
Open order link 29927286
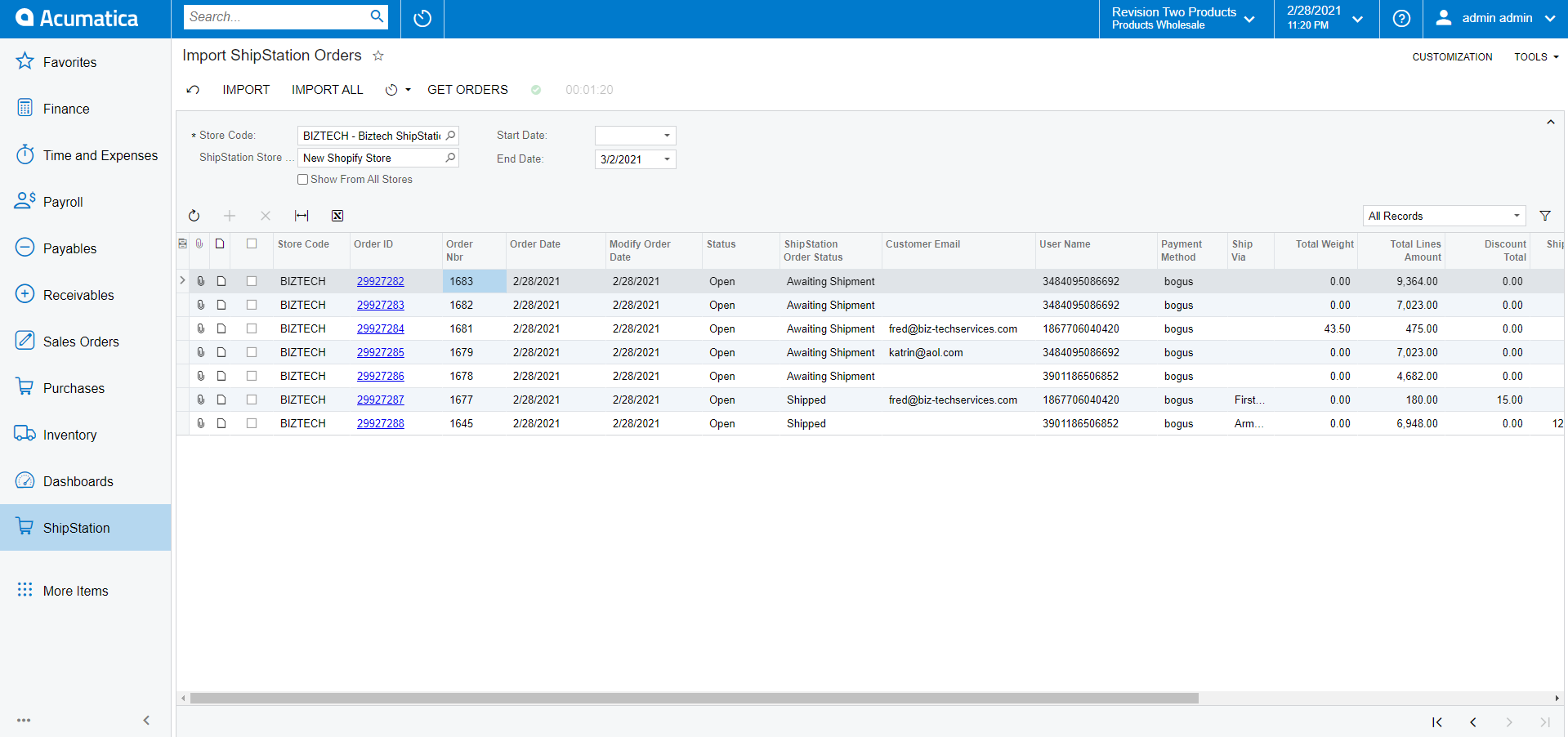380,376
